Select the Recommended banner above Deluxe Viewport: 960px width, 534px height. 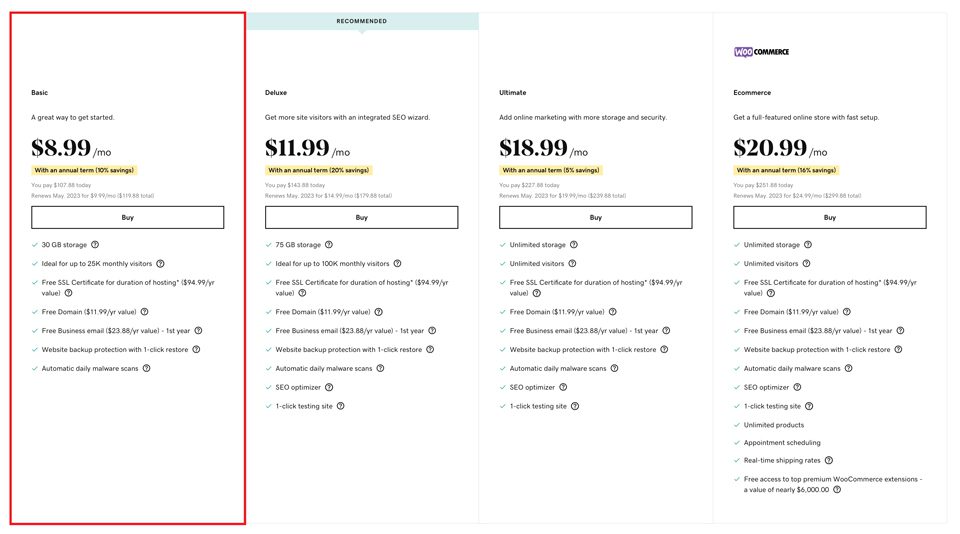click(x=362, y=21)
